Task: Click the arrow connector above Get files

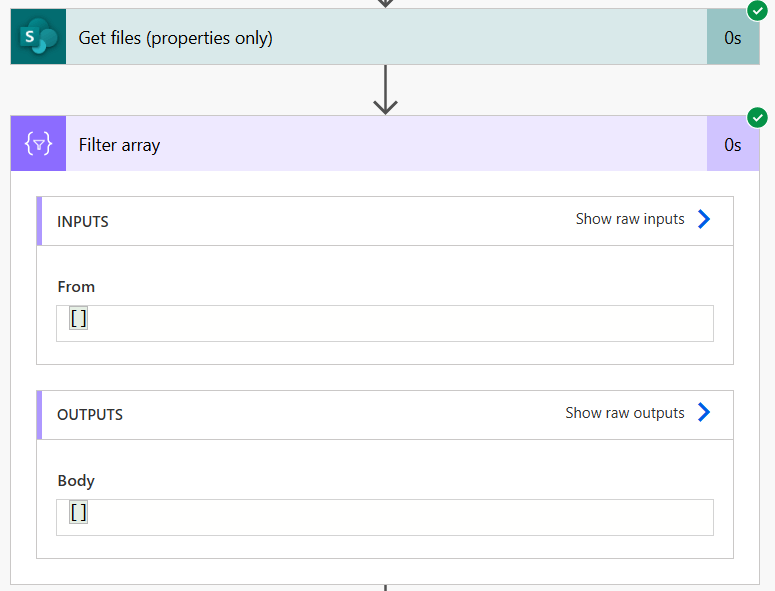Action: 385,3
